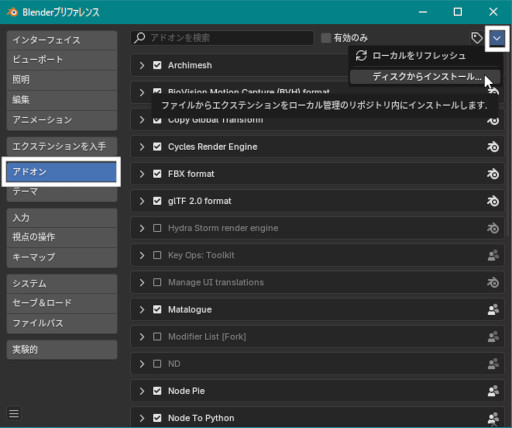Enable the ND addon checkbox
The height and width of the screenshot is (428, 512).
tap(157, 364)
